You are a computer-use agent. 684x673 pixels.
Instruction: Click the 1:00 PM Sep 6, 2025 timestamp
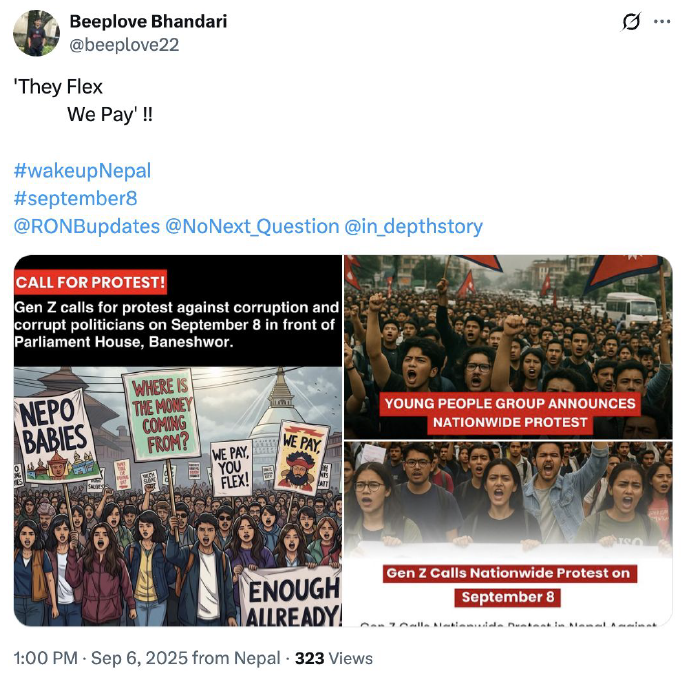(147, 658)
